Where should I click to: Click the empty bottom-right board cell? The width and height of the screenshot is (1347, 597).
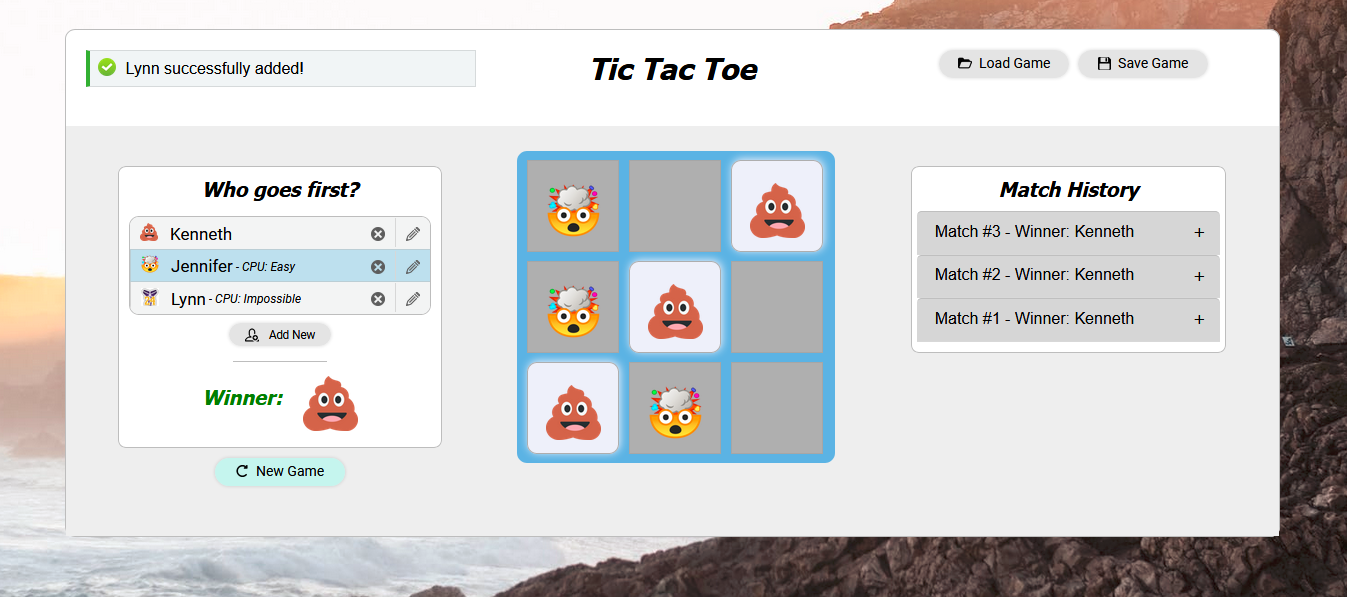pyautogui.click(x=777, y=408)
